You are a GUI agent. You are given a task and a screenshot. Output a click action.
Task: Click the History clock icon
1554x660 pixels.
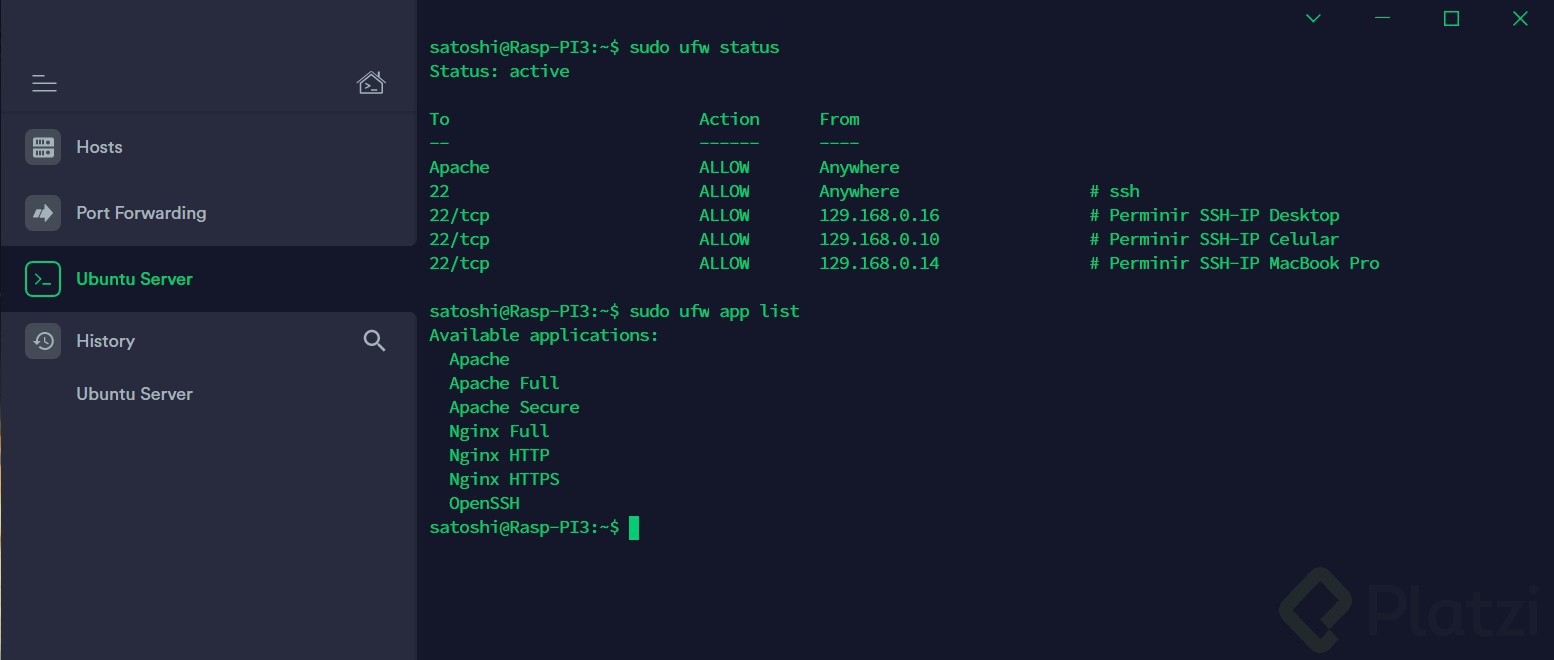43,341
